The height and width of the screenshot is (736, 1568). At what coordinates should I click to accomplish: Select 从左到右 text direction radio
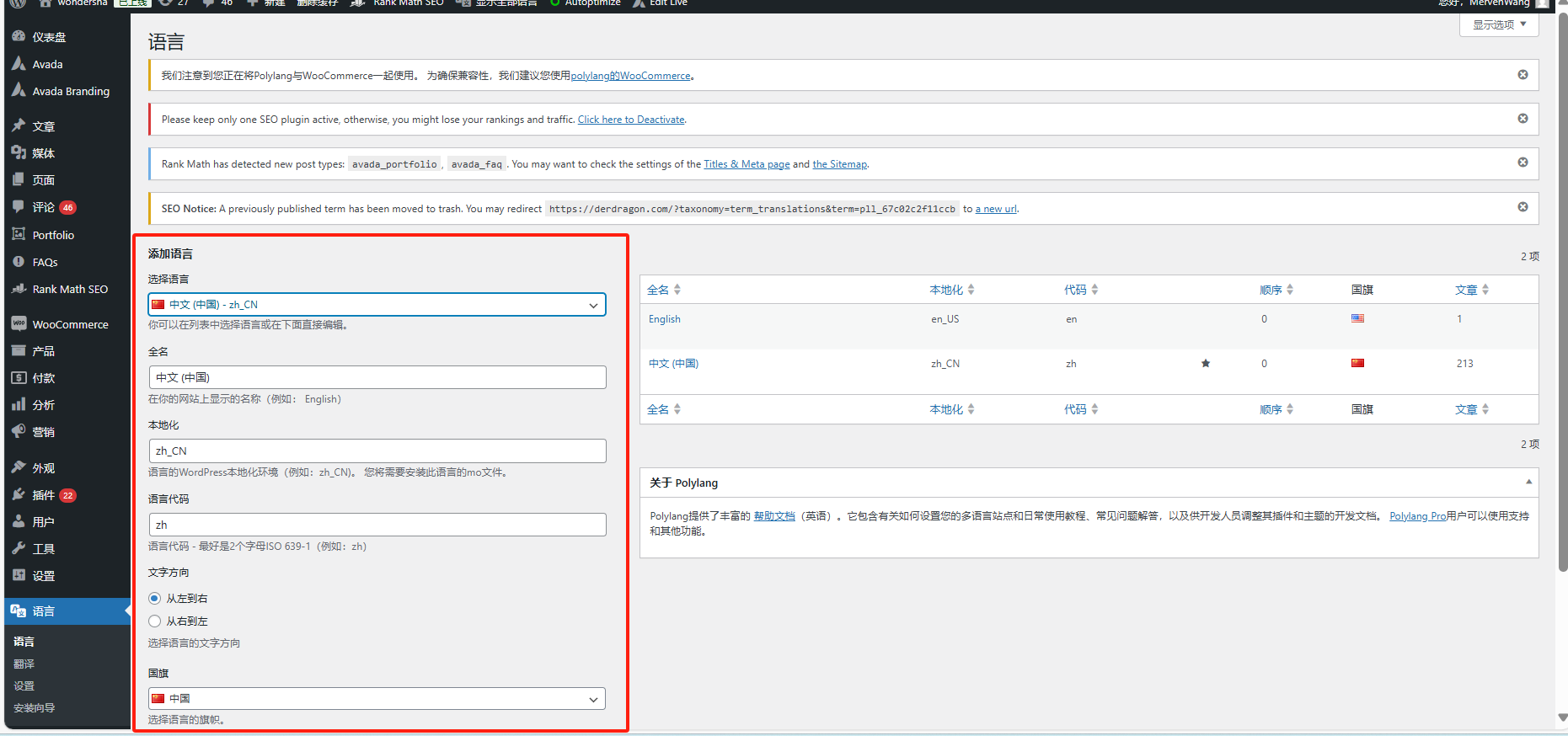pyautogui.click(x=155, y=599)
